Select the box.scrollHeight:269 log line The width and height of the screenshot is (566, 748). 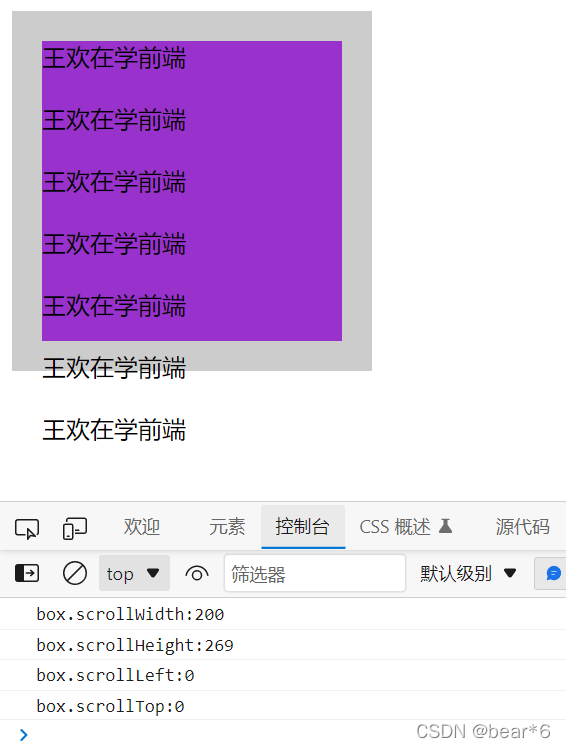pos(283,645)
